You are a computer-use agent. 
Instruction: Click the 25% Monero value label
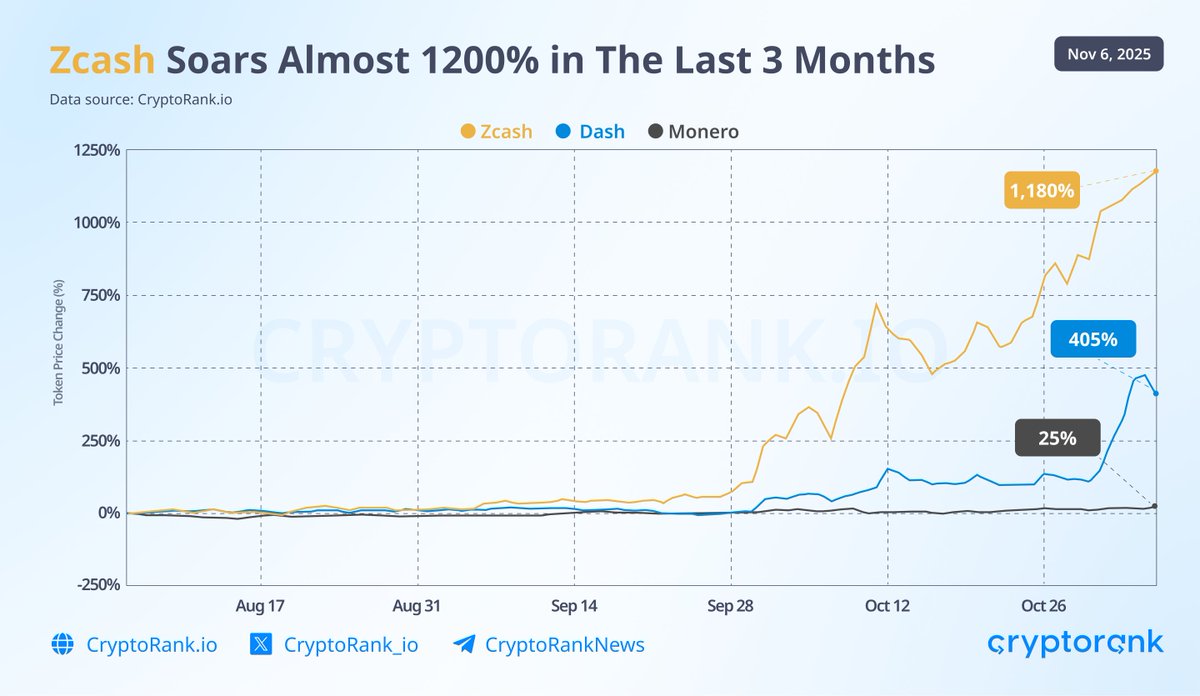pyautogui.click(x=1056, y=438)
